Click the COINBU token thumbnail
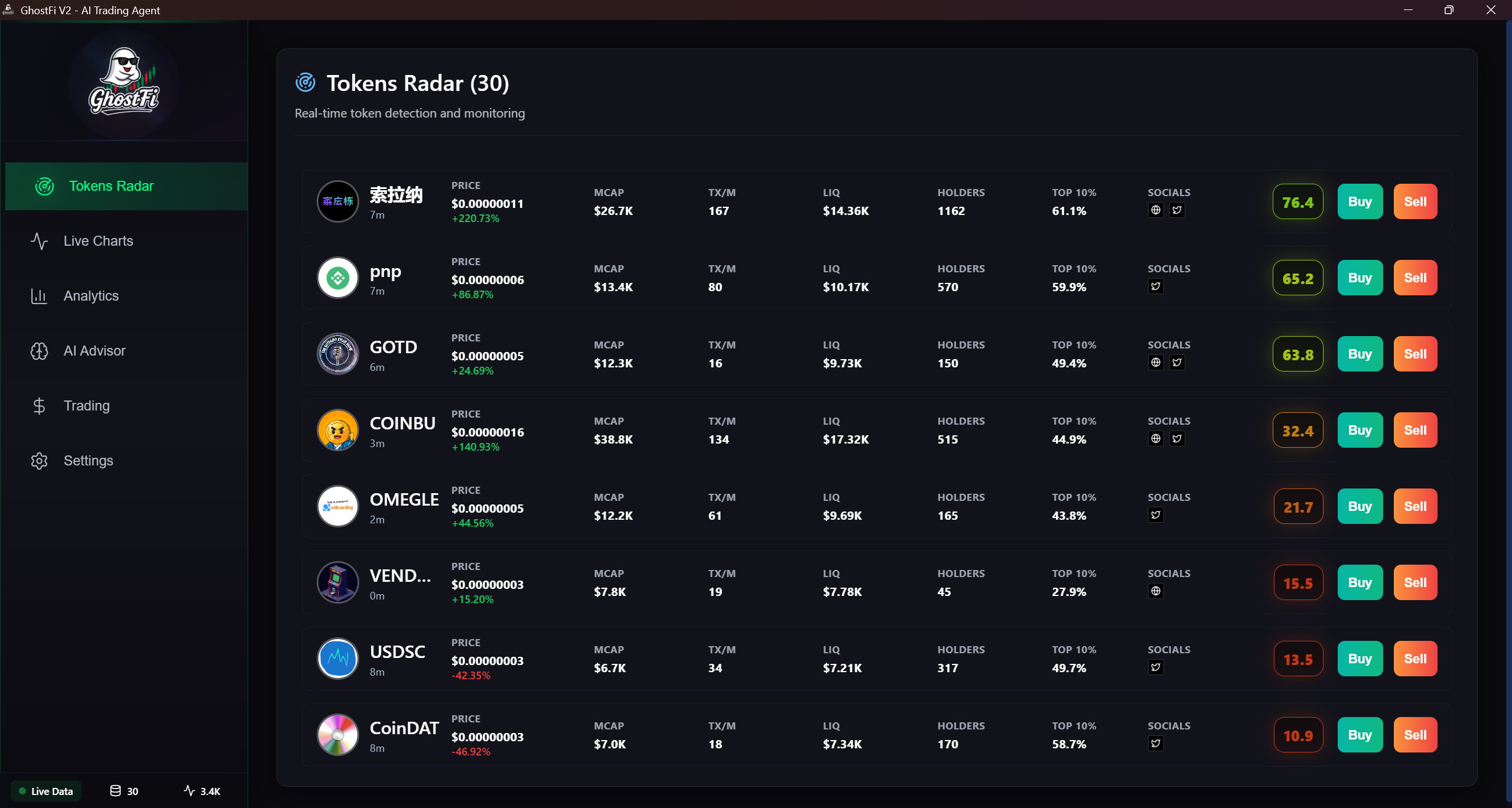 pyautogui.click(x=337, y=429)
